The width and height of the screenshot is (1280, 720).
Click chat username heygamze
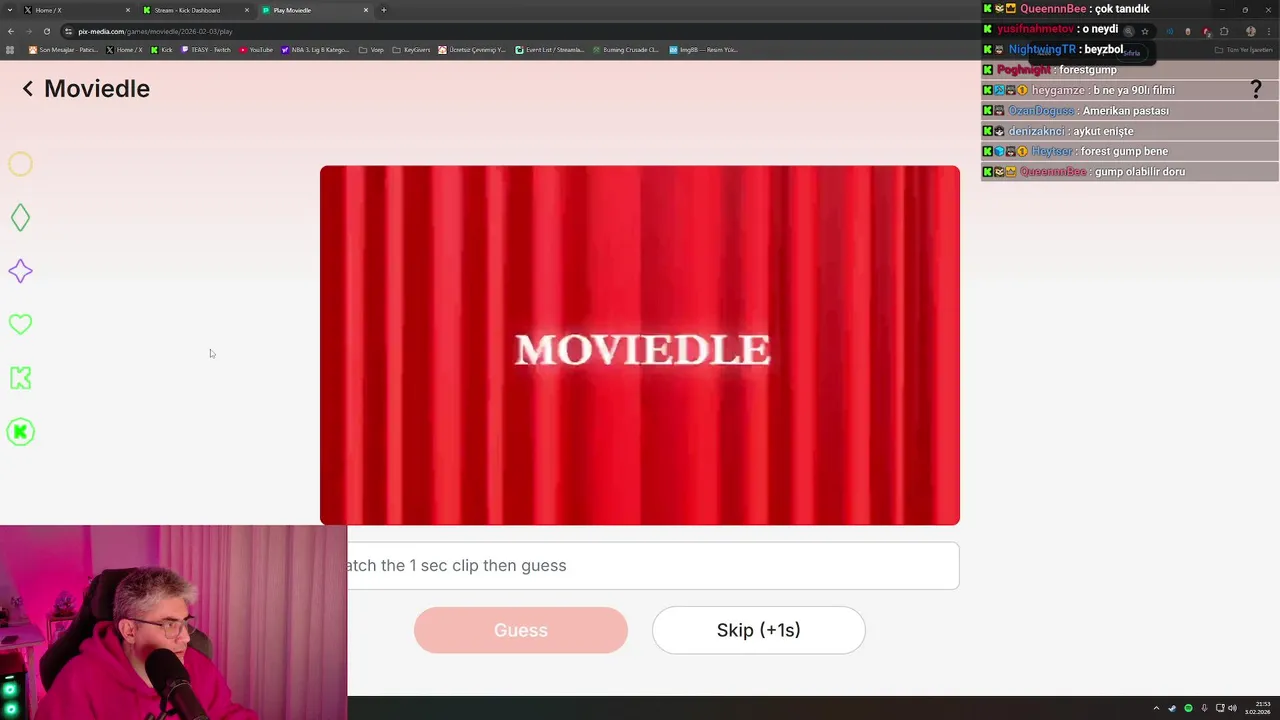pyautogui.click(x=1058, y=90)
